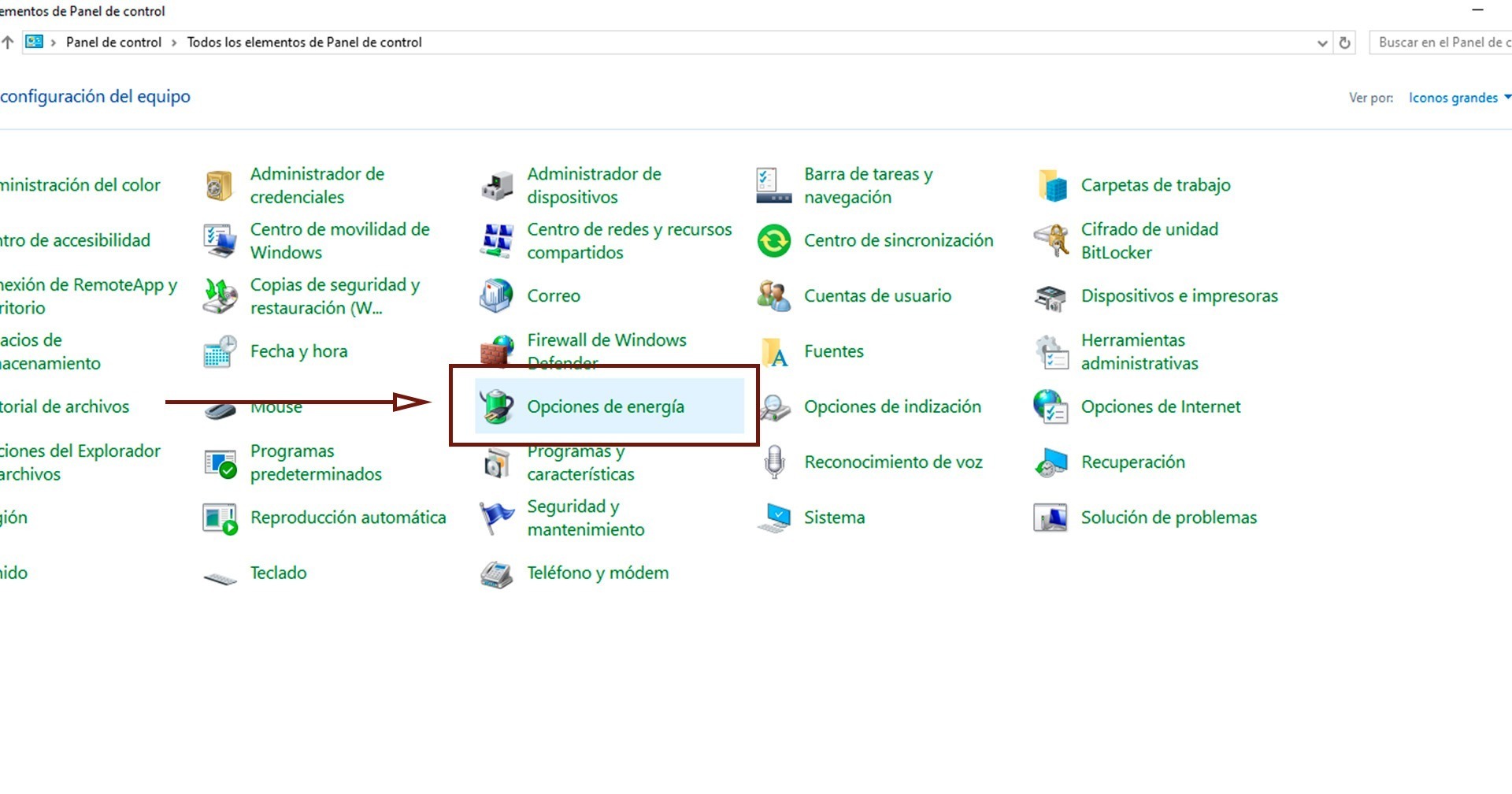Open the Administrador de credenciales safe icon

point(220,185)
